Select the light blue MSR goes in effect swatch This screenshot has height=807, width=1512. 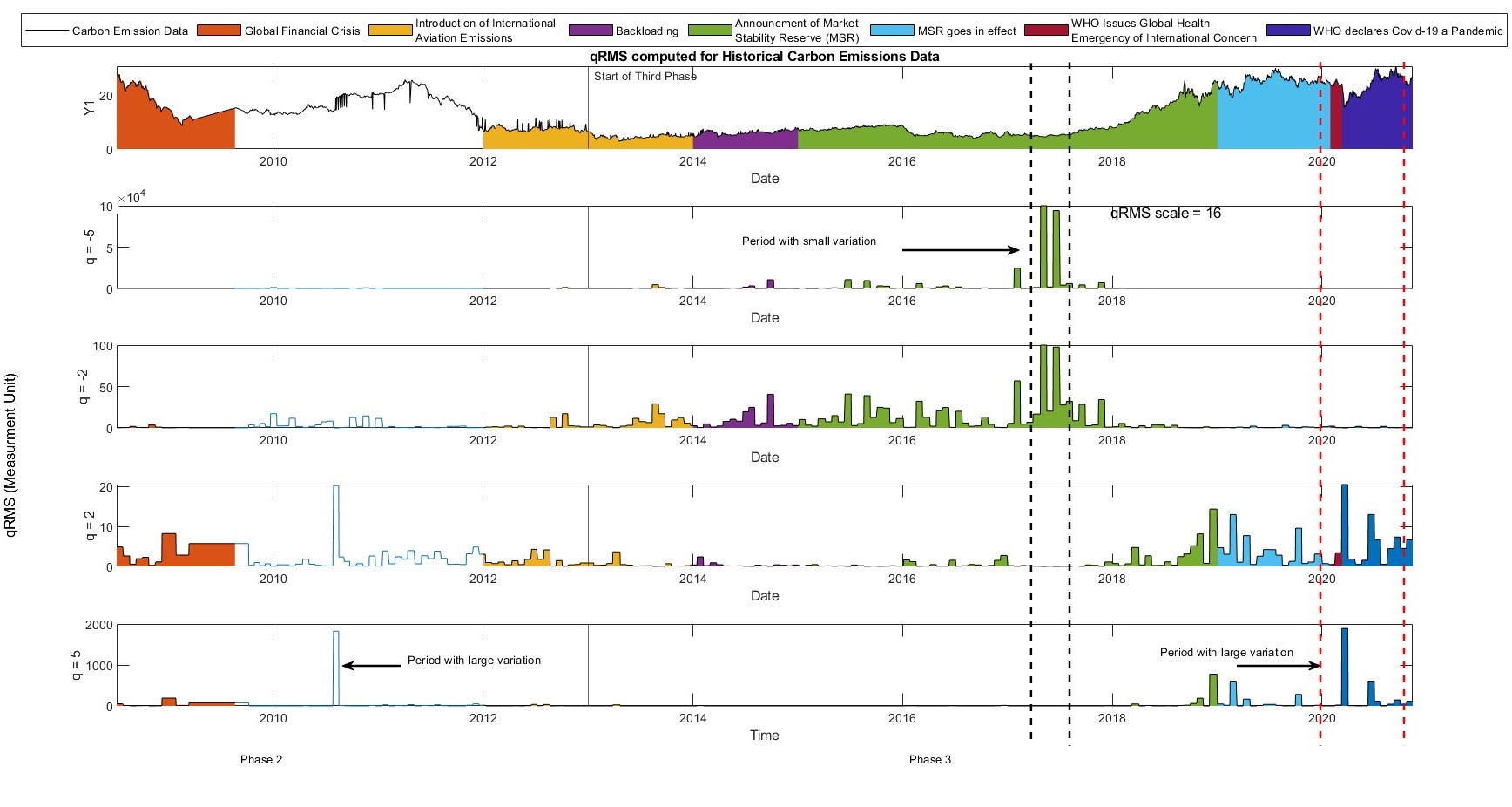coord(892,31)
